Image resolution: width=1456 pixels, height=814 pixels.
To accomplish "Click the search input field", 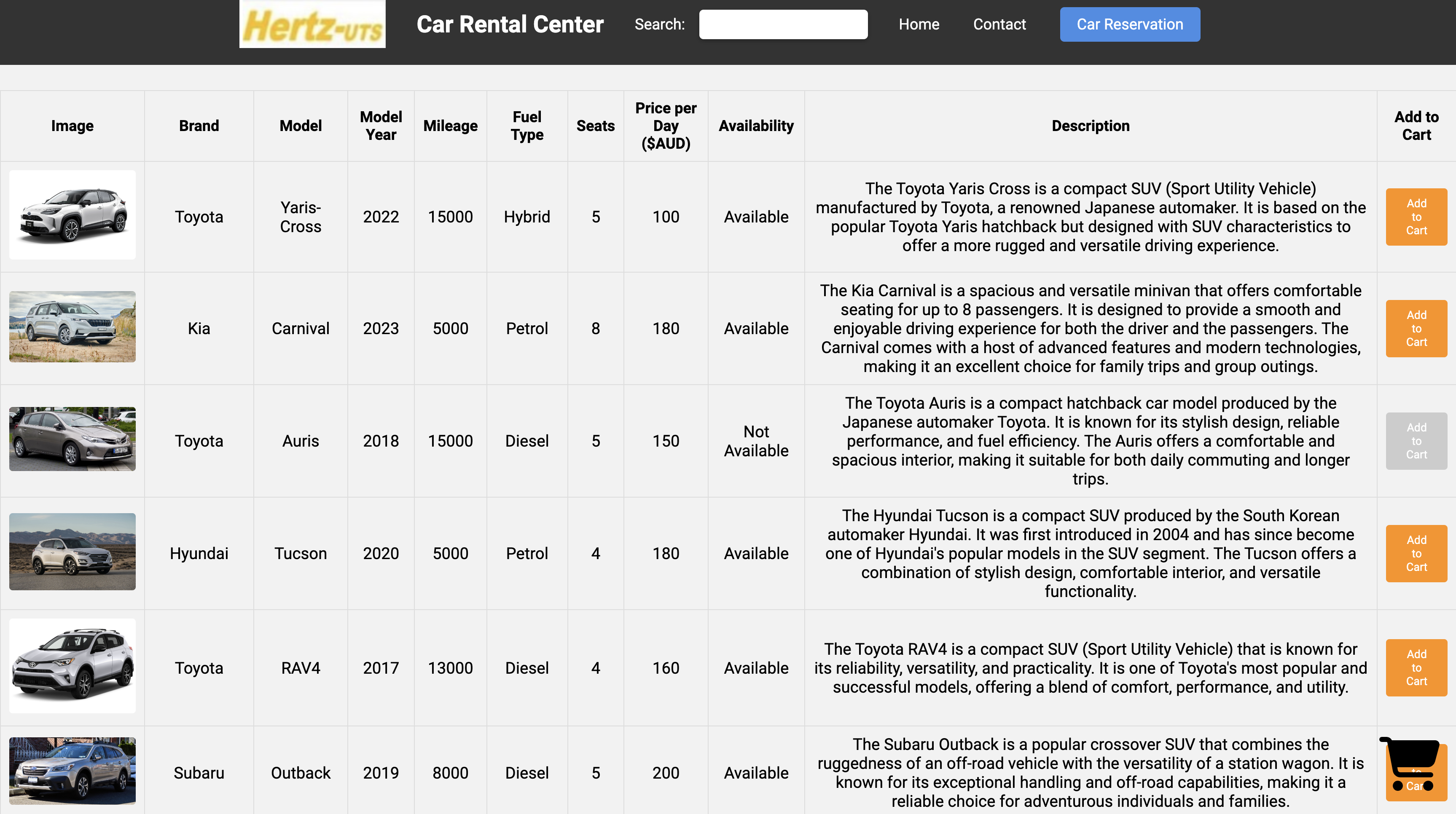I will (x=783, y=24).
